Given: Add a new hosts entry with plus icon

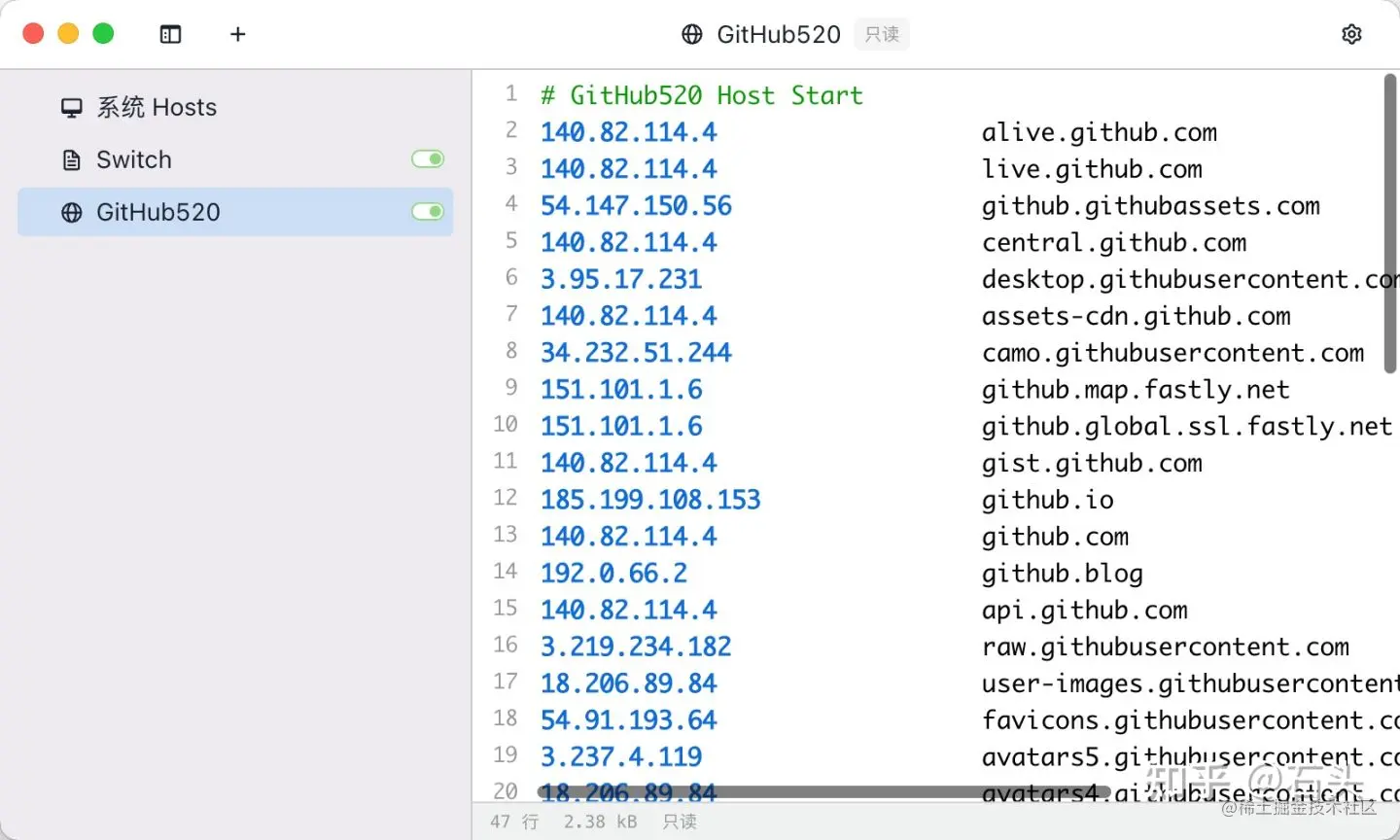Looking at the screenshot, I should [x=238, y=35].
